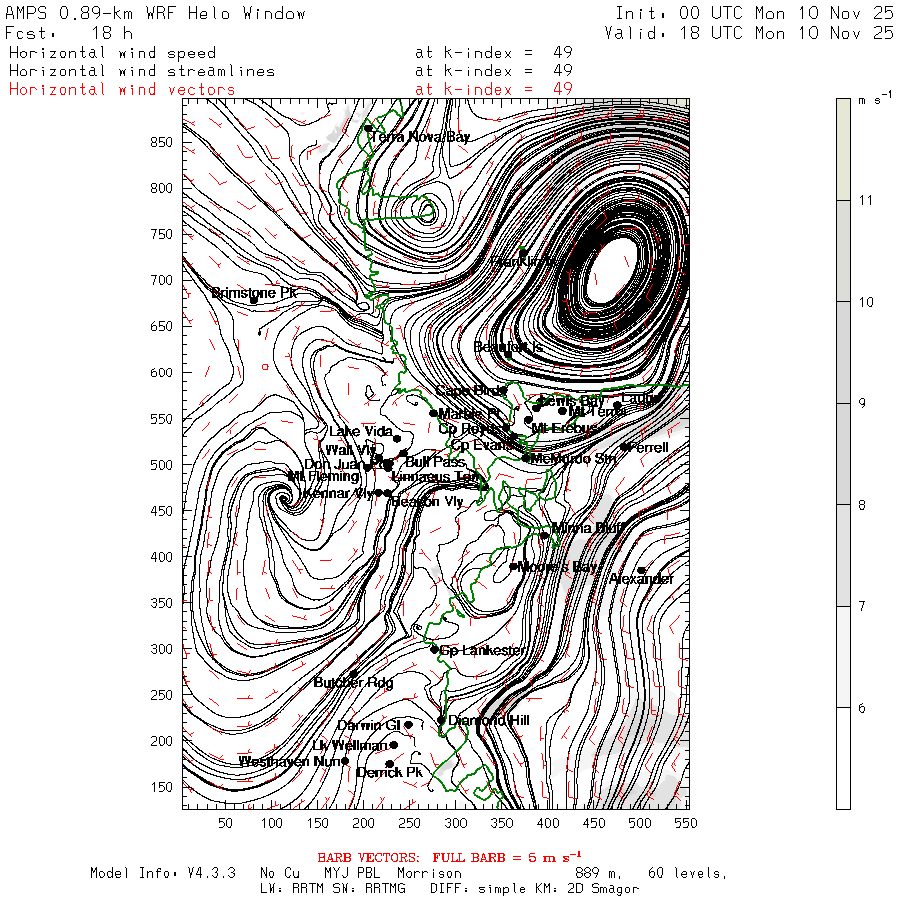Viewport: 900px width, 900px height.
Task: Click the Diamond Hill label
Action: (489, 720)
